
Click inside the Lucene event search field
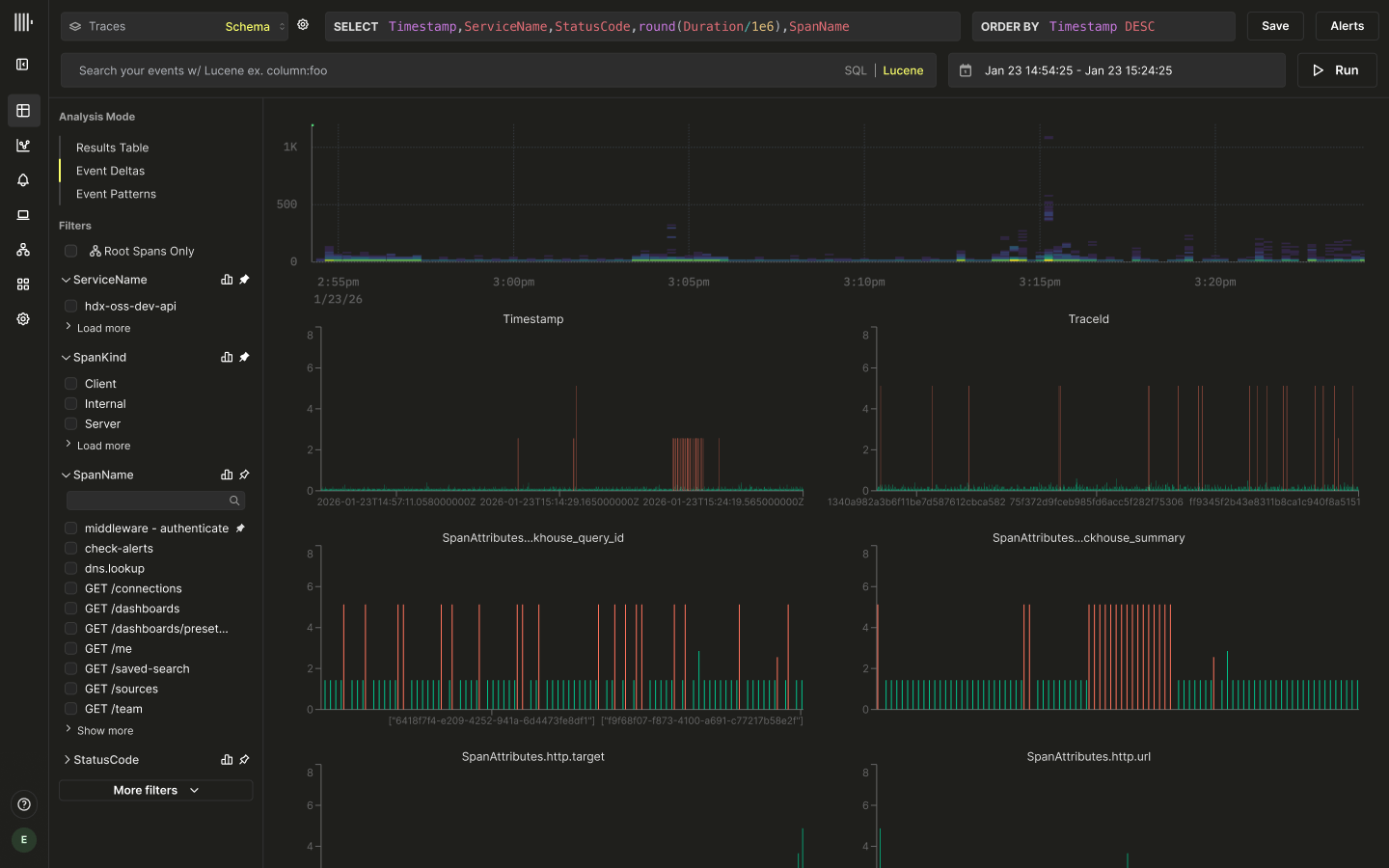386,69
